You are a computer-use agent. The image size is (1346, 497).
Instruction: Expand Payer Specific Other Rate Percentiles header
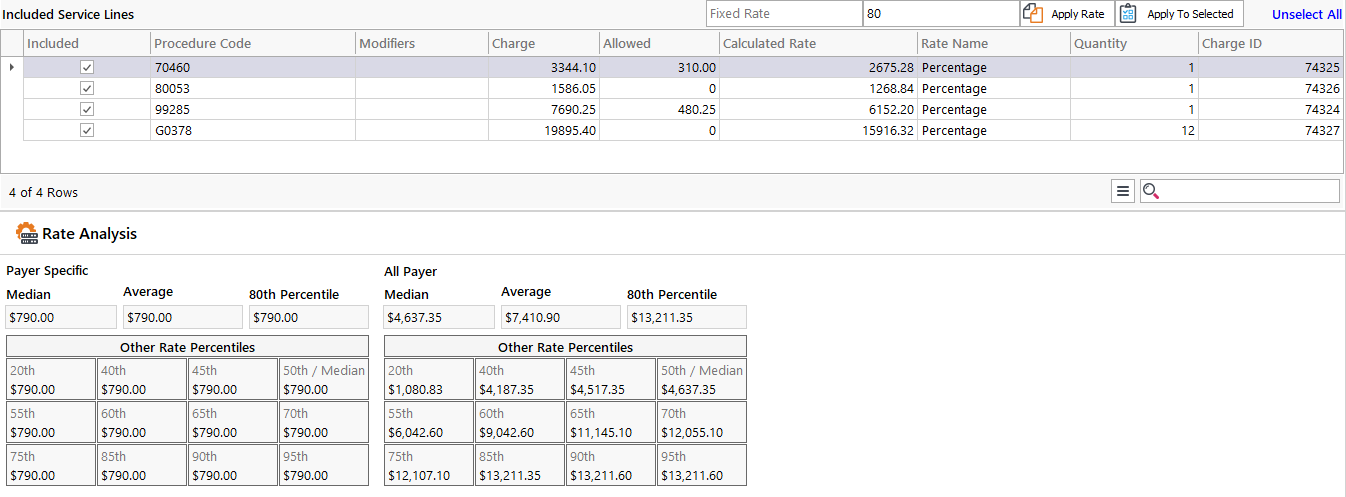click(187, 347)
